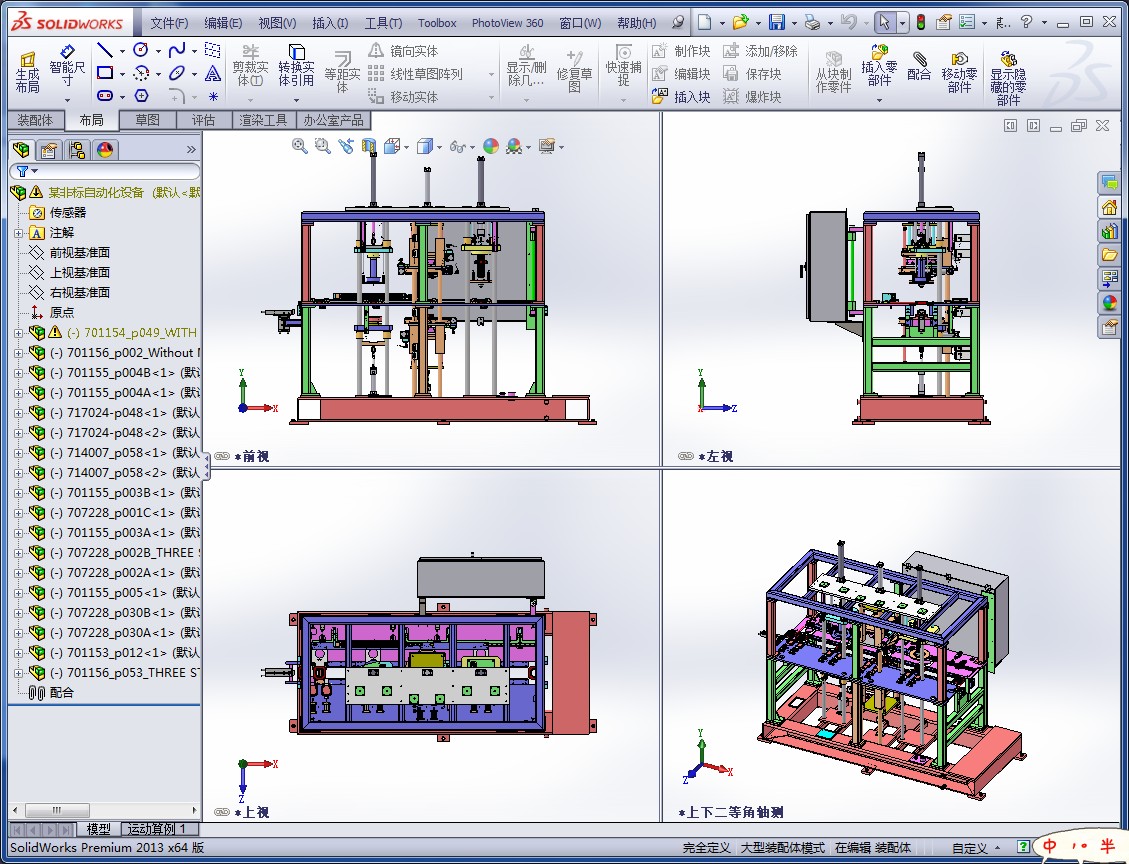Click the Save icon in top toolbar
This screenshot has height=864, width=1129.
(x=776, y=22)
